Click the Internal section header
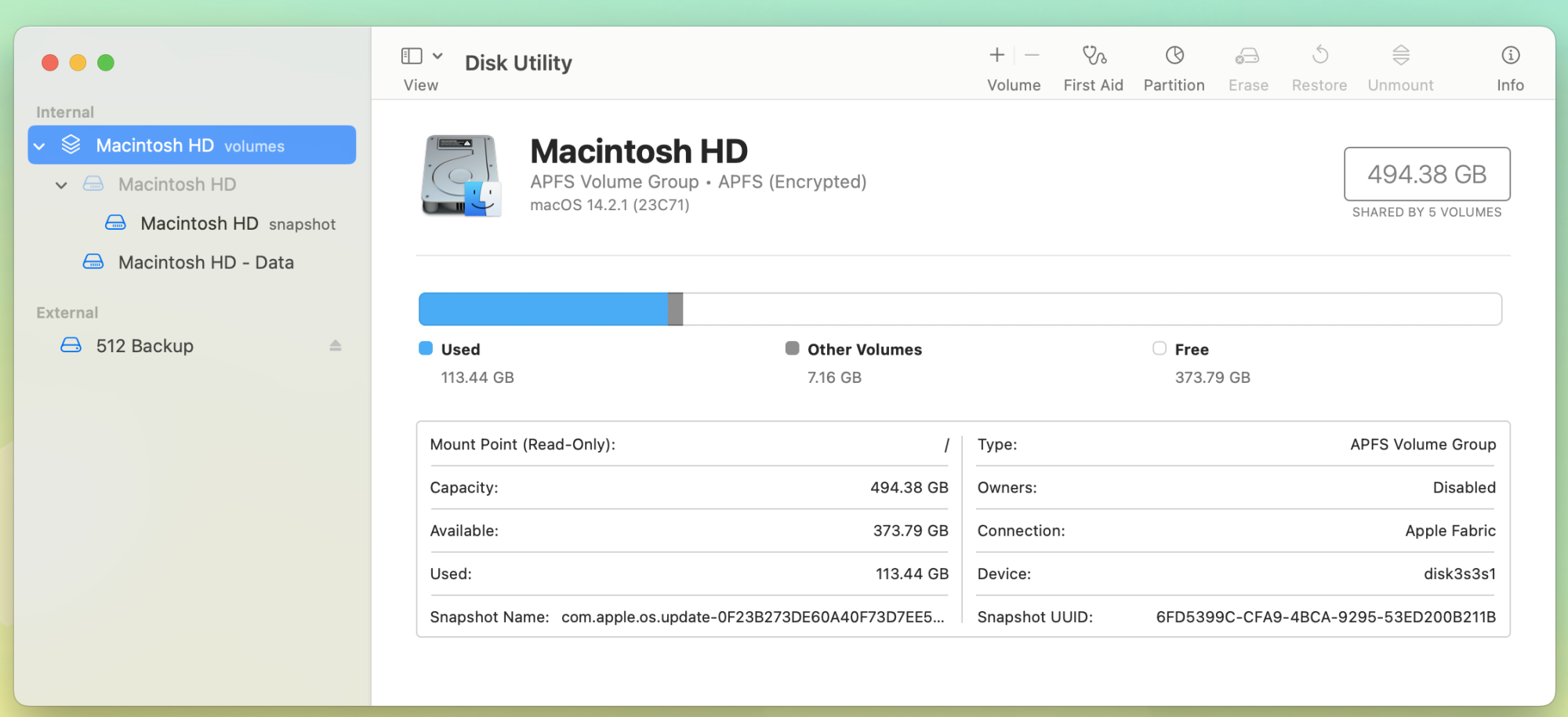Viewport: 1568px width, 717px height. coord(65,112)
